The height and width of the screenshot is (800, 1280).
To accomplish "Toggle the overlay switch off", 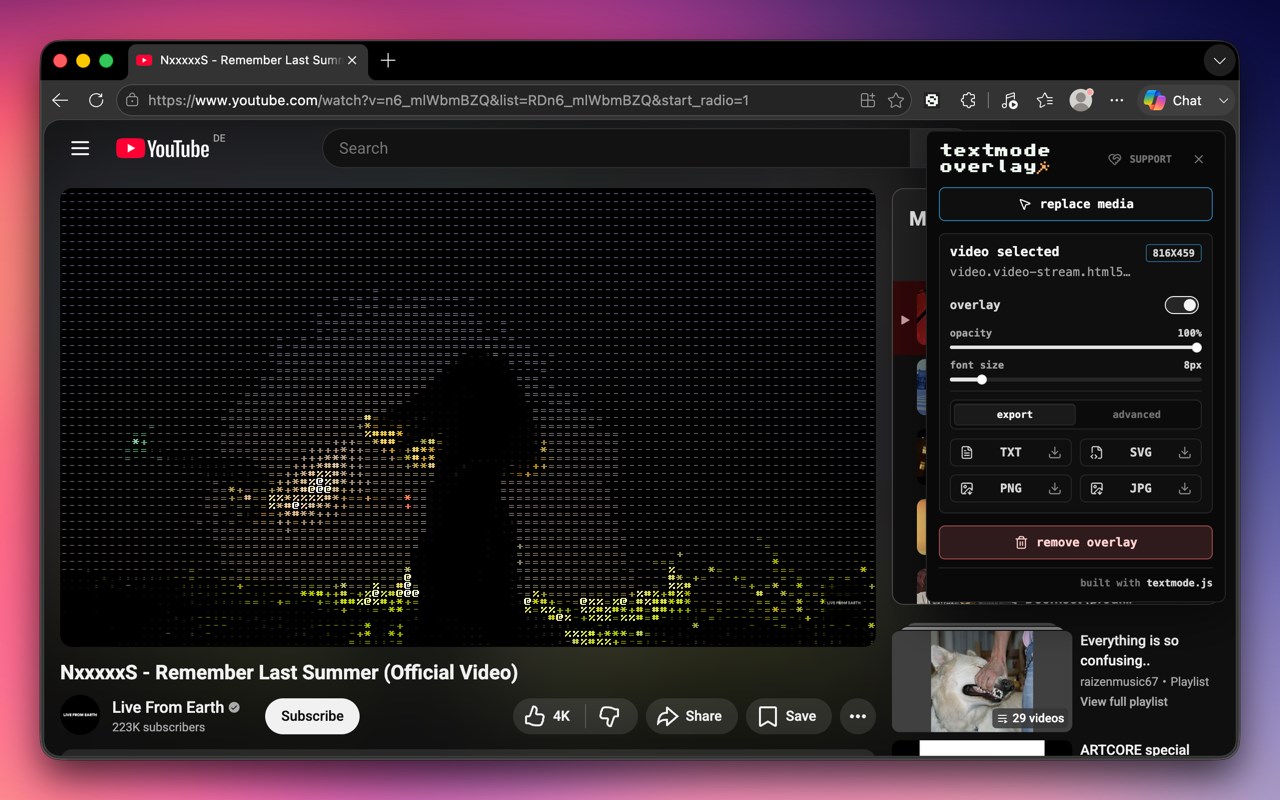I will point(1181,305).
